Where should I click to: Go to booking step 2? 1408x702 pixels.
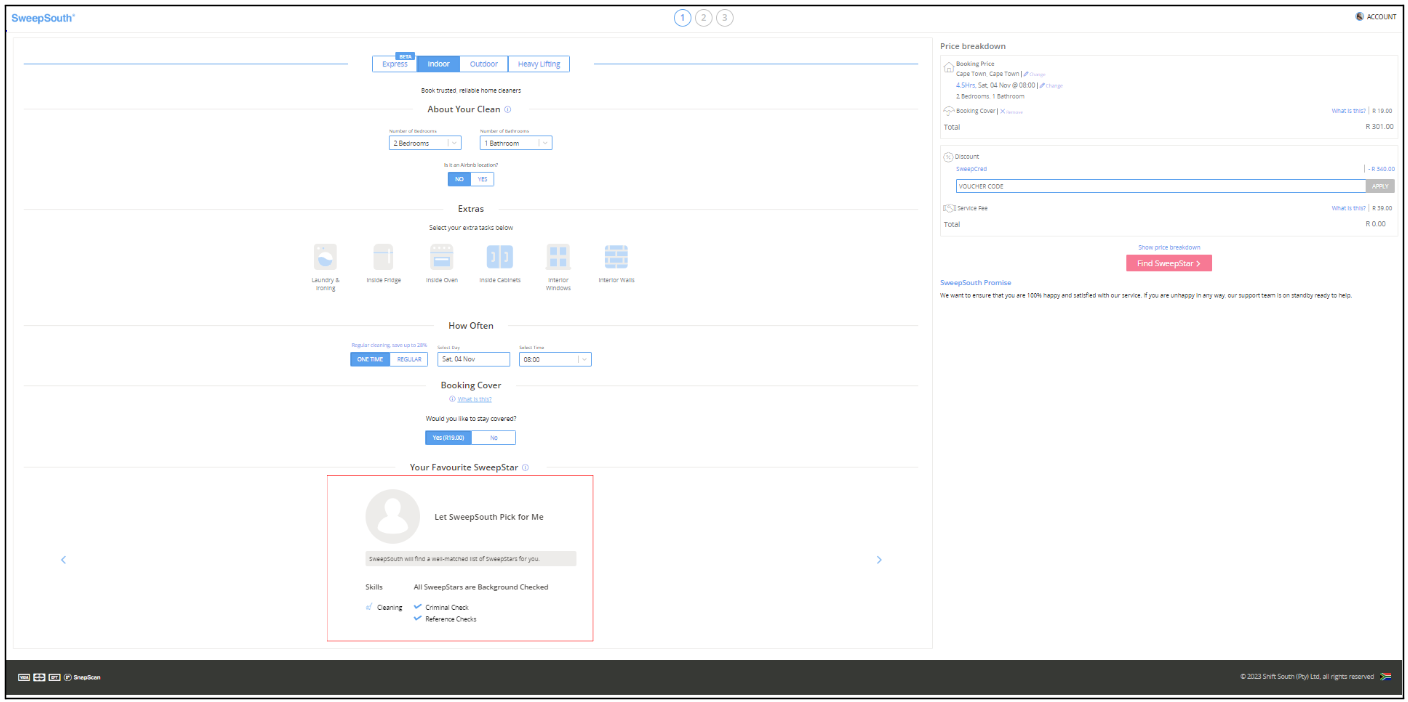704,17
